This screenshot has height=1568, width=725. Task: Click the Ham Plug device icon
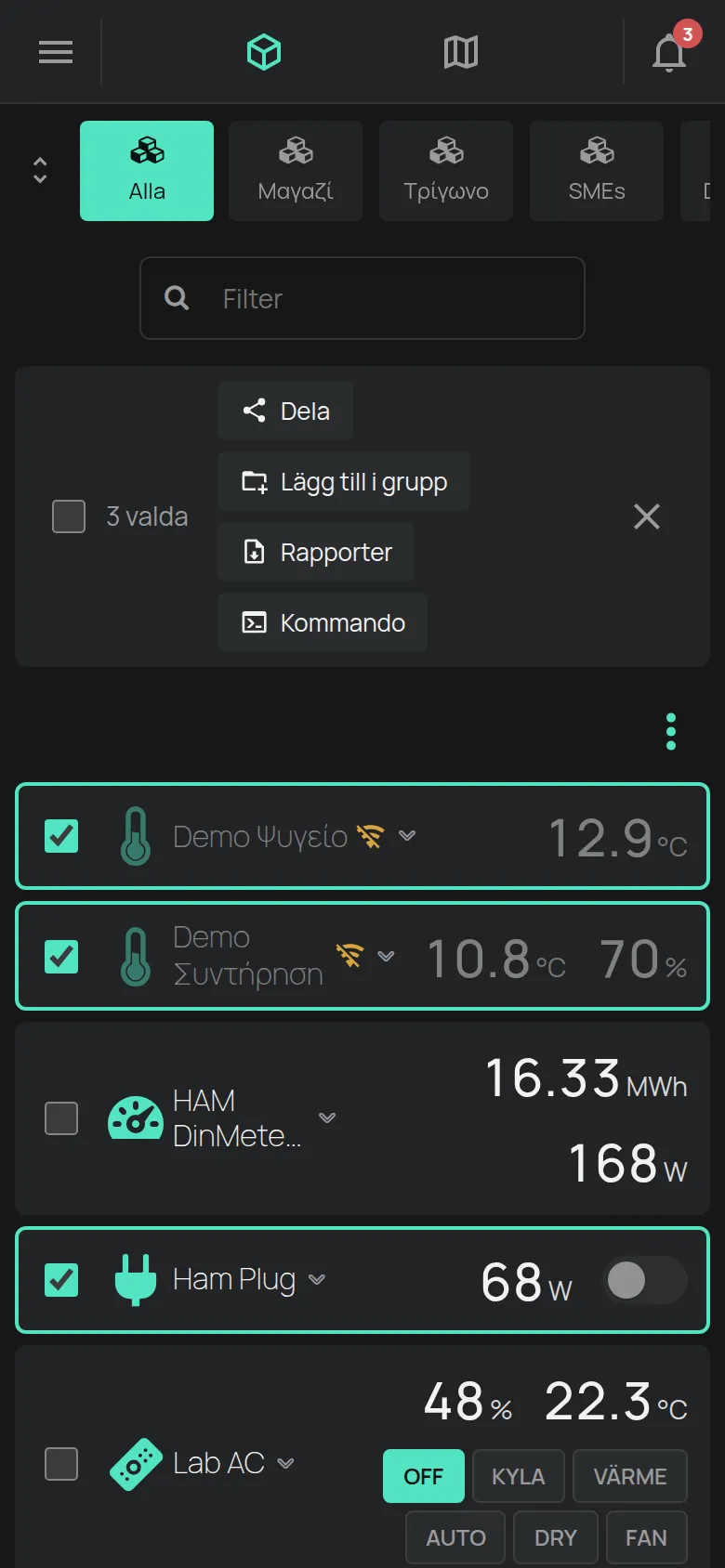136,1280
